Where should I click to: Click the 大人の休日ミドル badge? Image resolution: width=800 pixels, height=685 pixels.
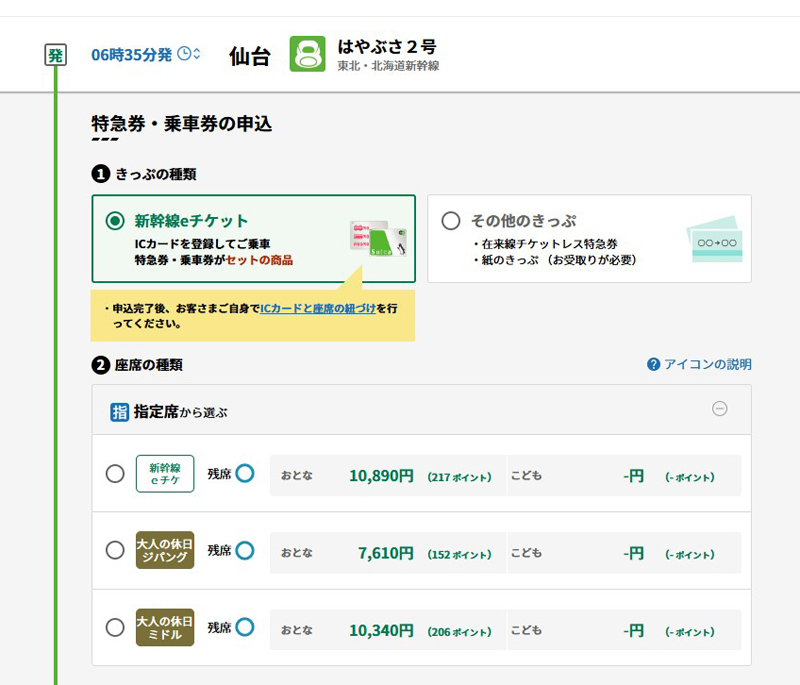click(x=165, y=627)
